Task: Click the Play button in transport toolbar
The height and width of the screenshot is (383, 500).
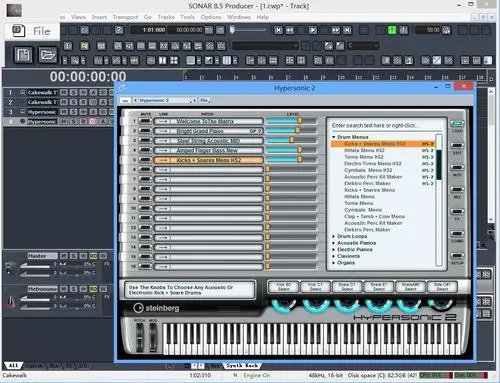Action: click(313, 30)
